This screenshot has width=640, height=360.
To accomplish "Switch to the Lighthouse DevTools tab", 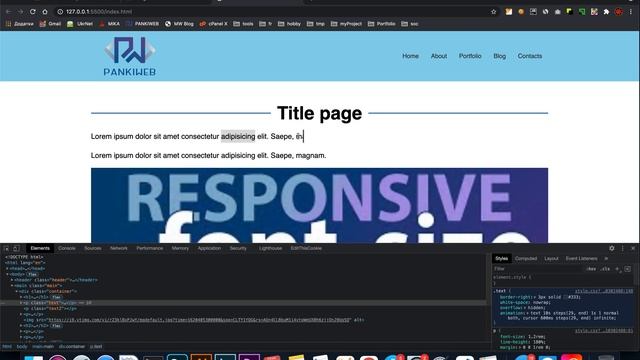I will 270,248.
